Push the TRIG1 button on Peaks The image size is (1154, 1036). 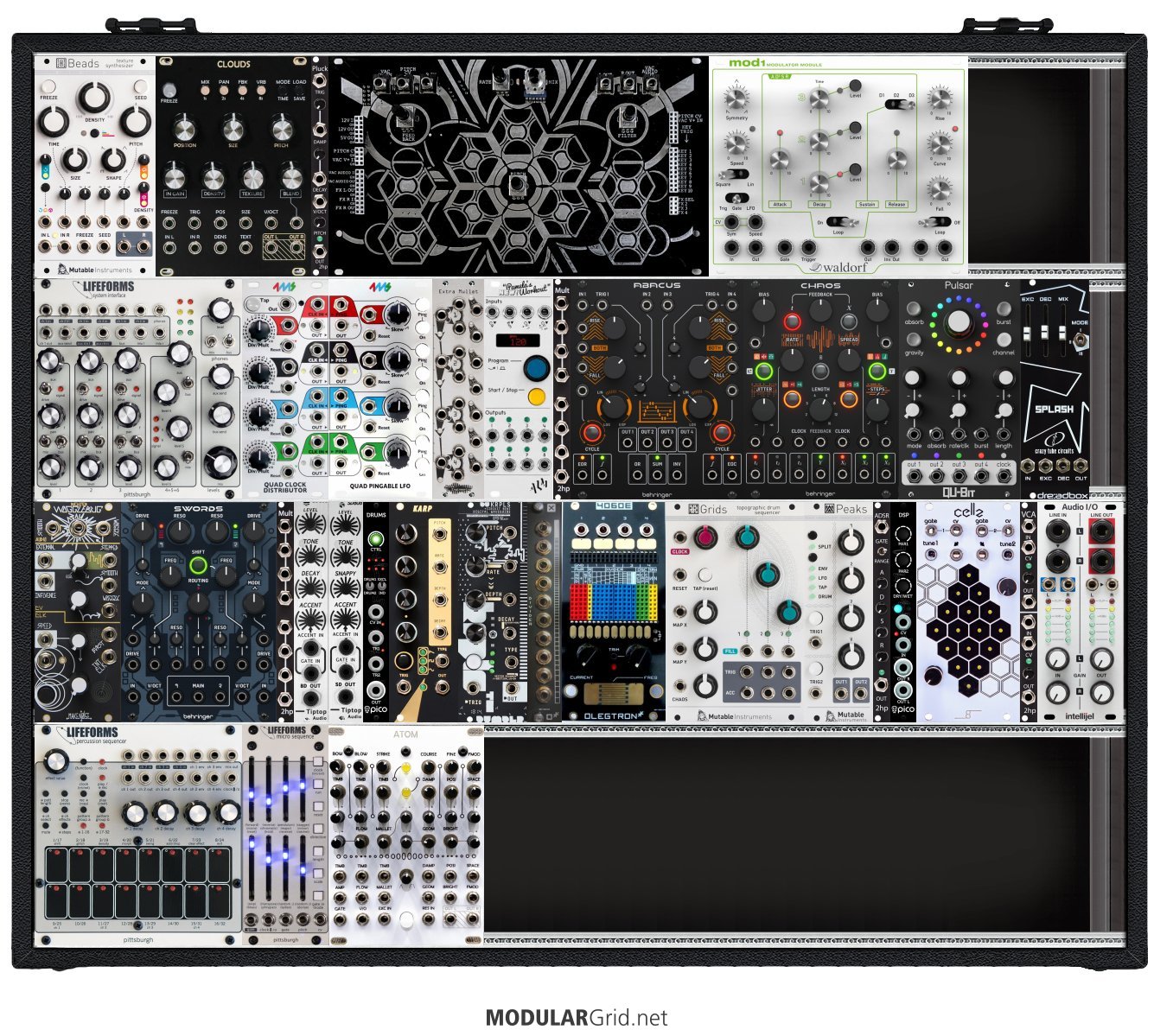816,619
